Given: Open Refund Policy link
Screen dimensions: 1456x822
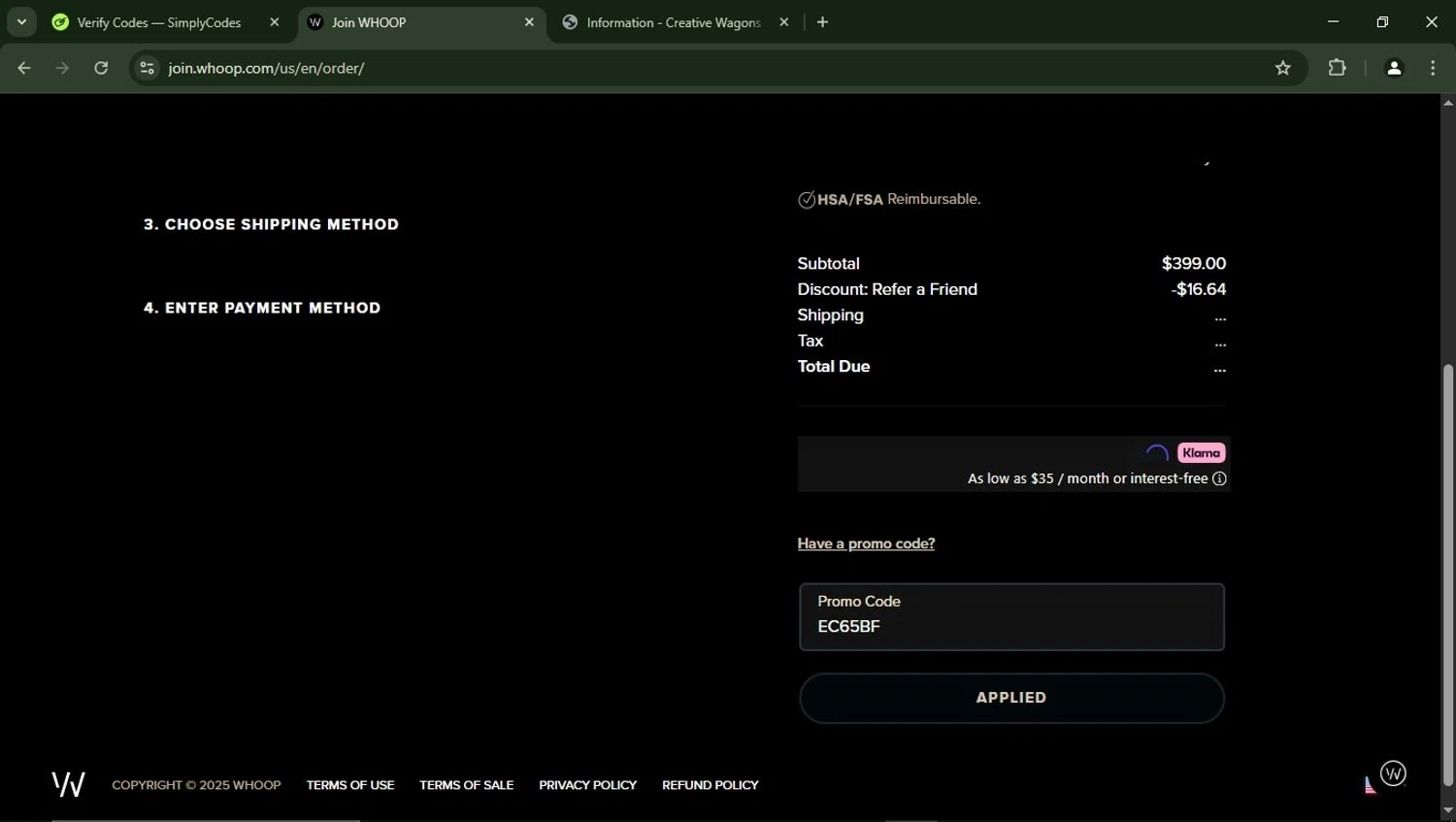Looking at the screenshot, I should pos(711,785).
